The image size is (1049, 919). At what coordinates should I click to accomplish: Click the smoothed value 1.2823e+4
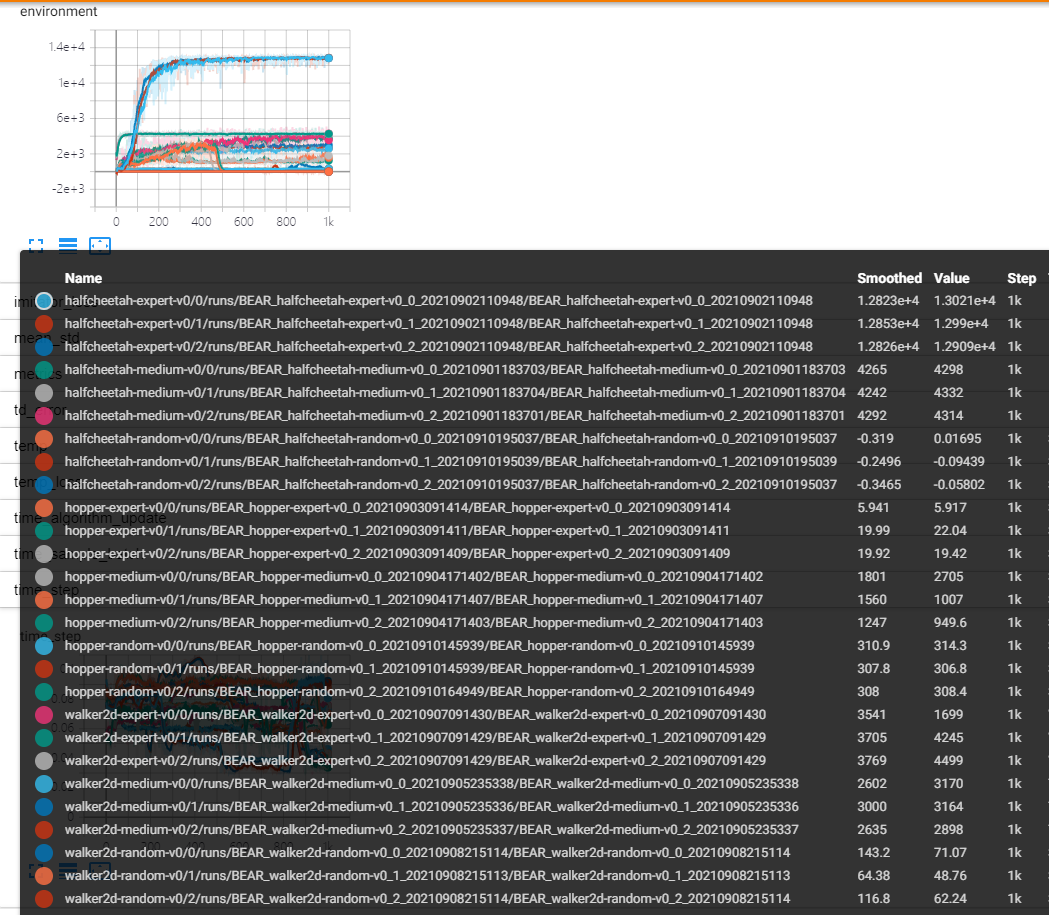[x=888, y=301]
